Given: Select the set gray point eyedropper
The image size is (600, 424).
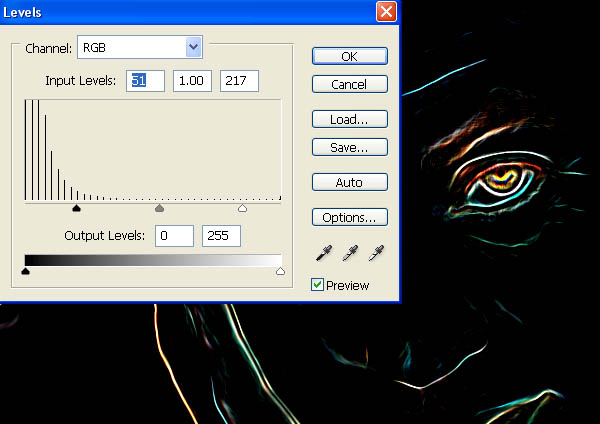Looking at the screenshot, I should pos(350,253).
